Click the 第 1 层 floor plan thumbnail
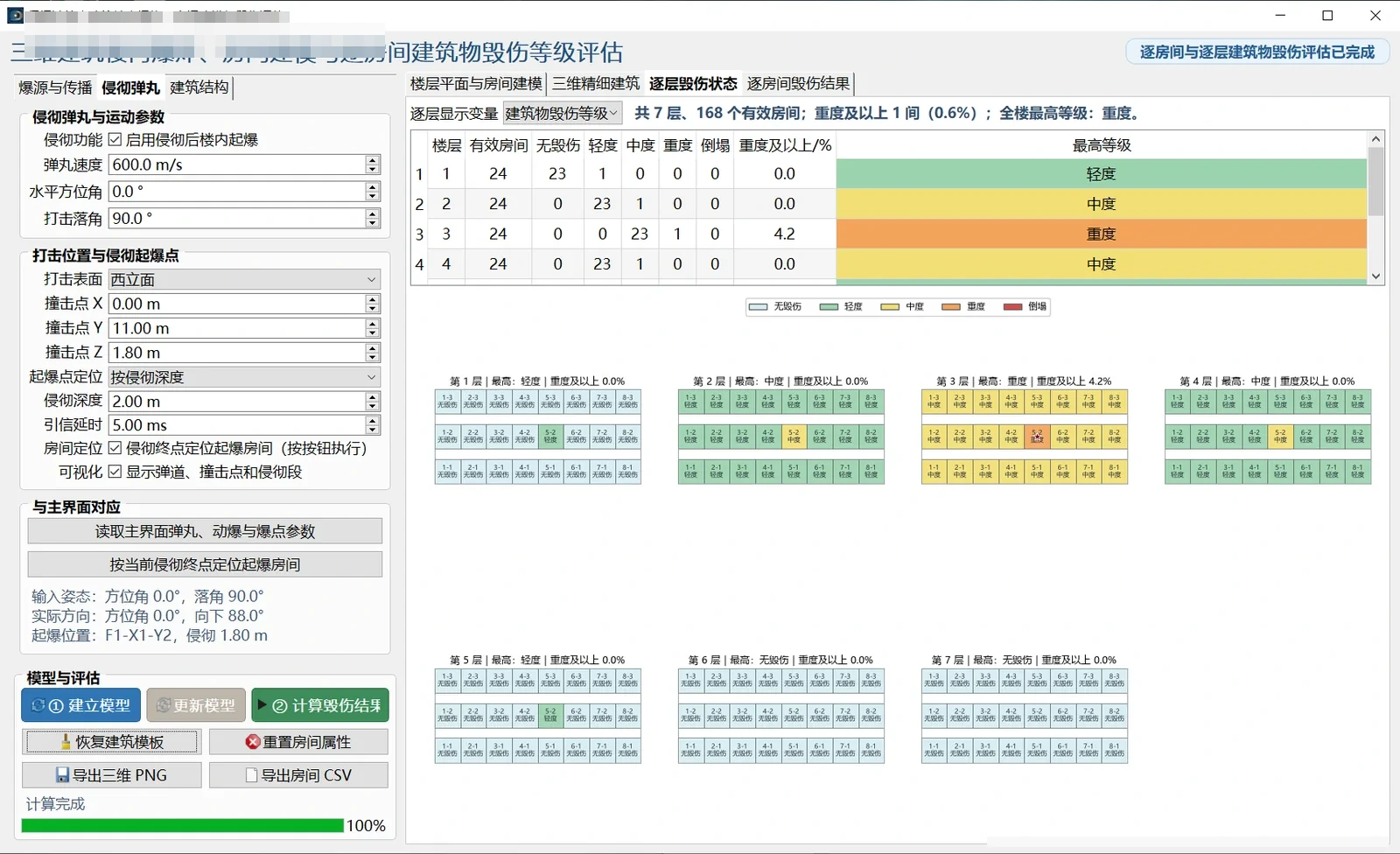This screenshot has height=854, width=1400. tap(537, 437)
